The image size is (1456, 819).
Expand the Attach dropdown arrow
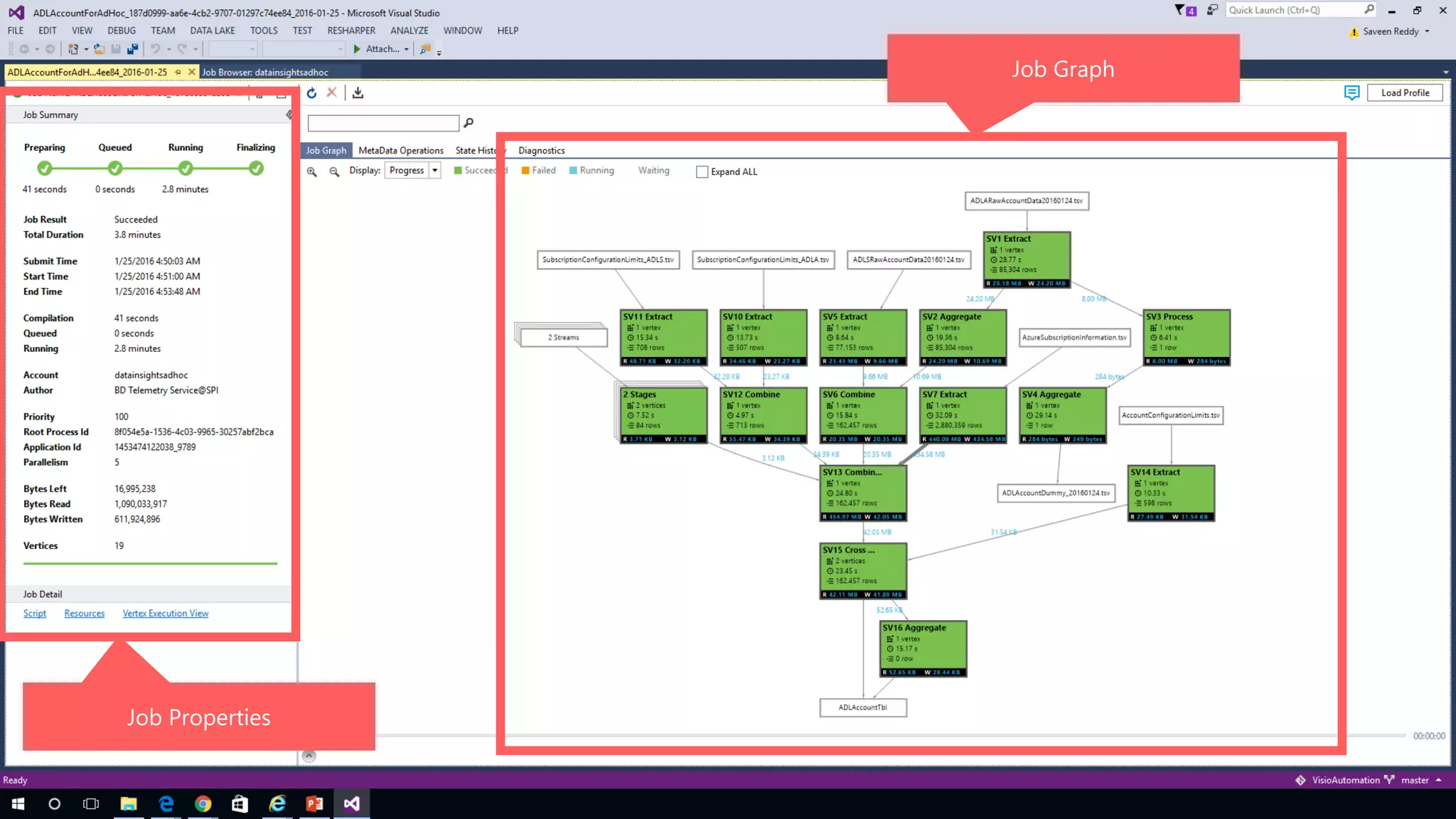pyautogui.click(x=407, y=50)
